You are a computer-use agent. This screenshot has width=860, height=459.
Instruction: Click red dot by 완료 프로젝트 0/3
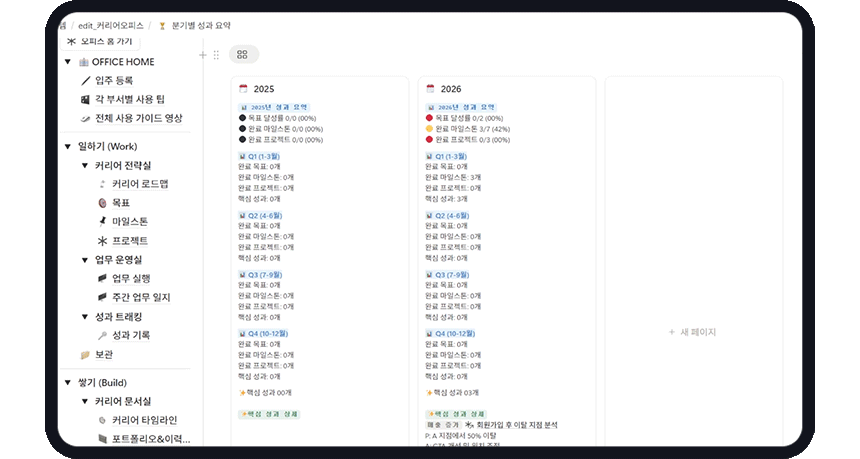[x=429, y=140]
